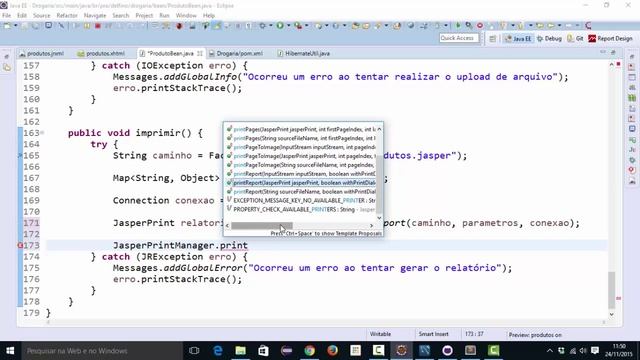The height and width of the screenshot is (360, 640).
Task: Click the red ladybug icon in toolbar
Action: 179,26
